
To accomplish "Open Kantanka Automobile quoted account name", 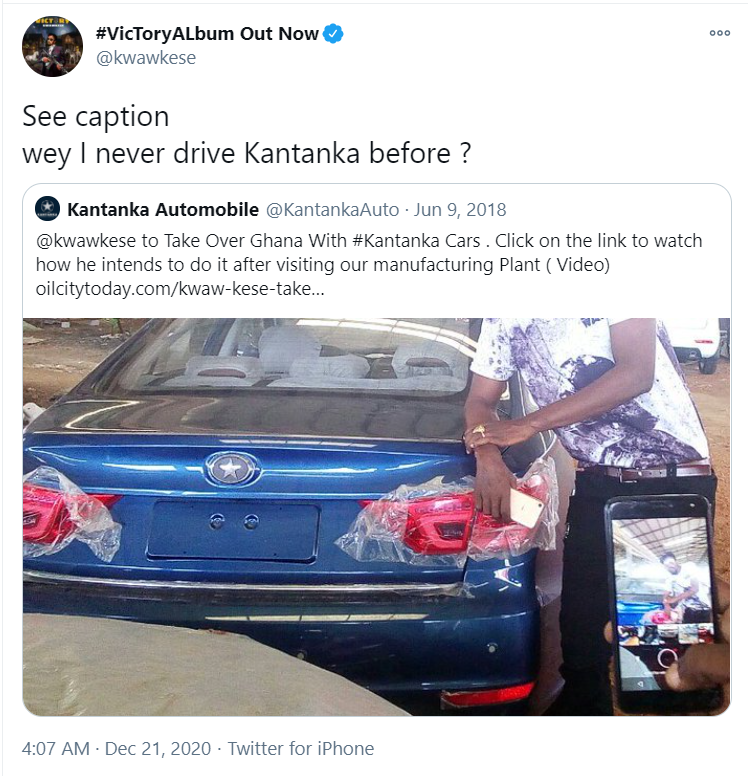I will (x=163, y=209).
